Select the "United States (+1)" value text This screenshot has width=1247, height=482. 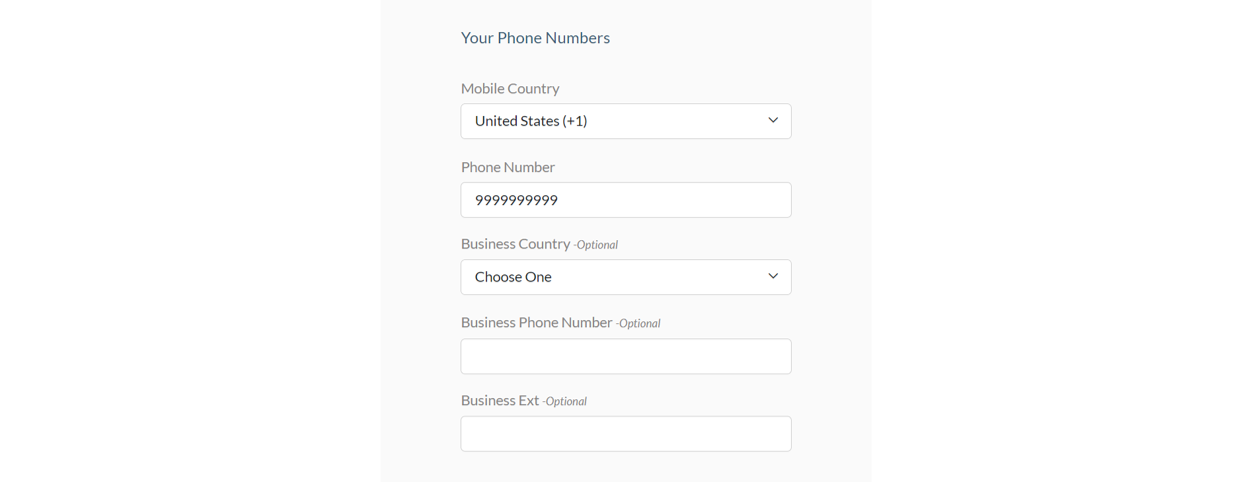coord(530,121)
